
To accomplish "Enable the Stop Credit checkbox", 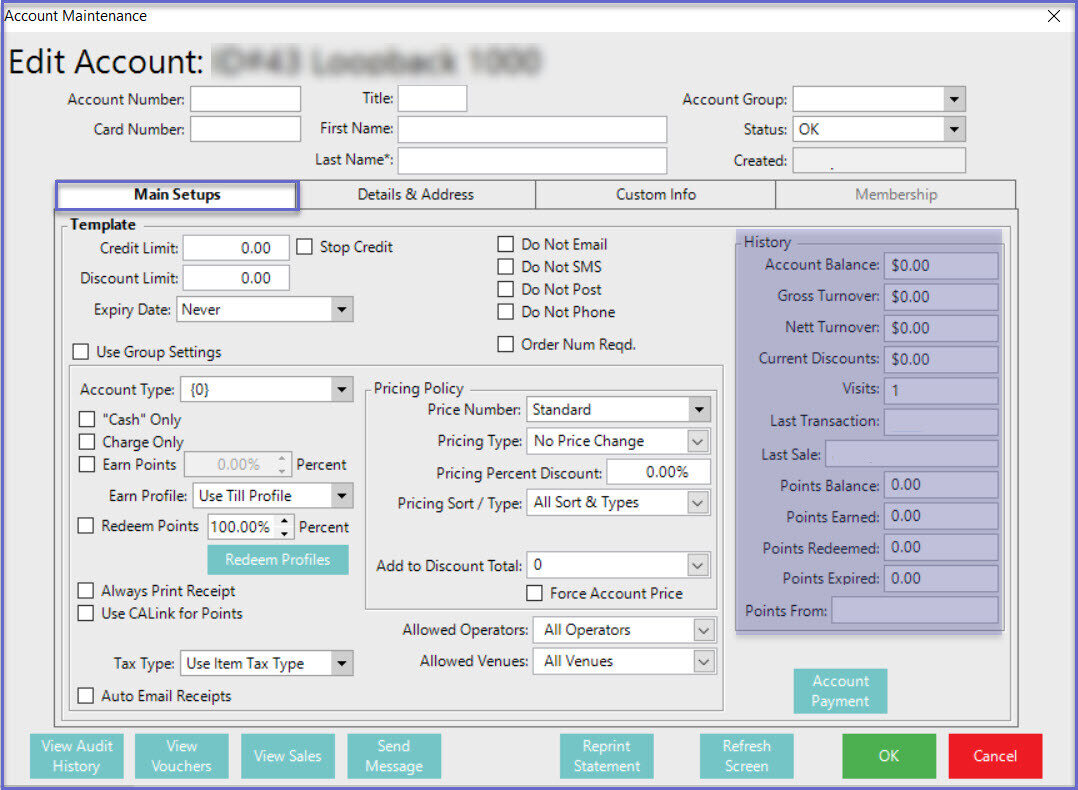I will [x=305, y=247].
